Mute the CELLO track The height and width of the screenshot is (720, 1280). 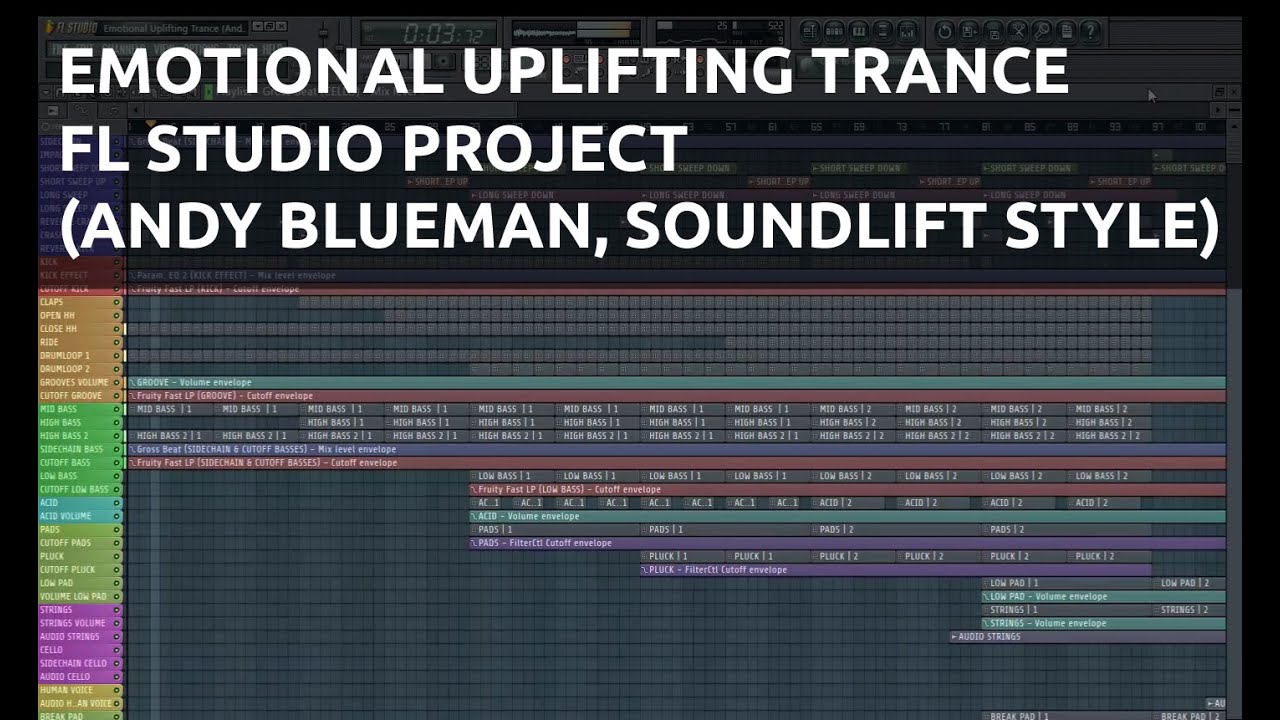click(x=116, y=650)
